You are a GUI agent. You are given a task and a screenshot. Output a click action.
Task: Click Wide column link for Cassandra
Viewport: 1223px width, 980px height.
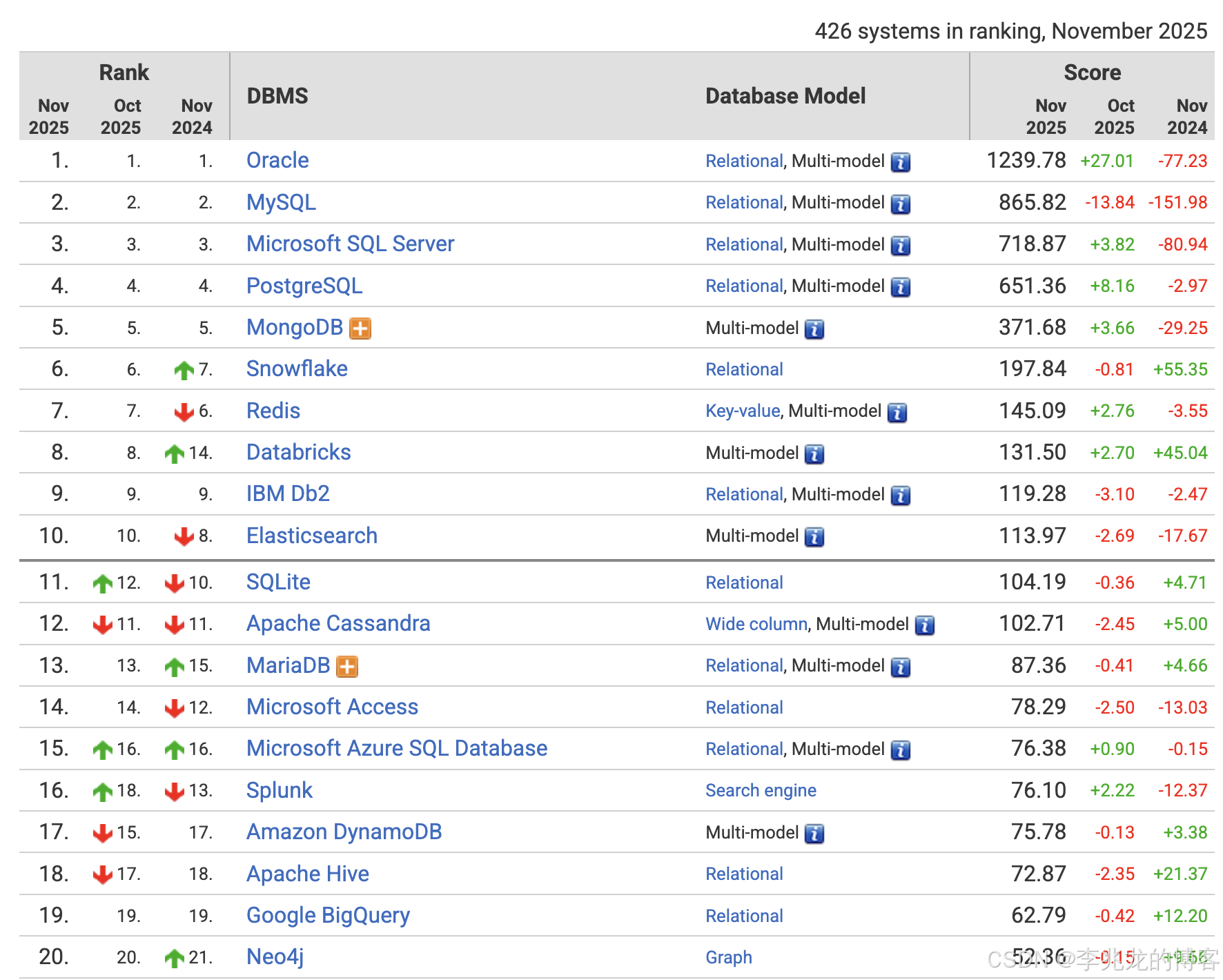point(756,624)
